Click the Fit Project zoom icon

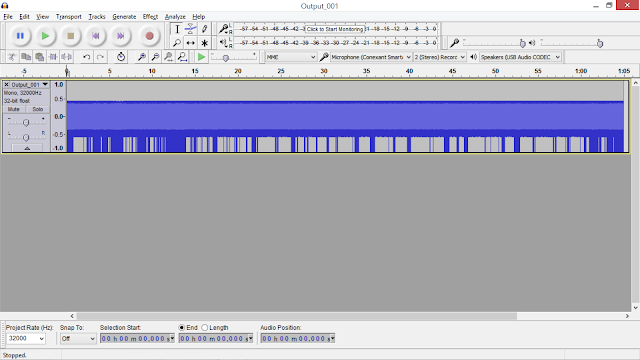point(182,57)
